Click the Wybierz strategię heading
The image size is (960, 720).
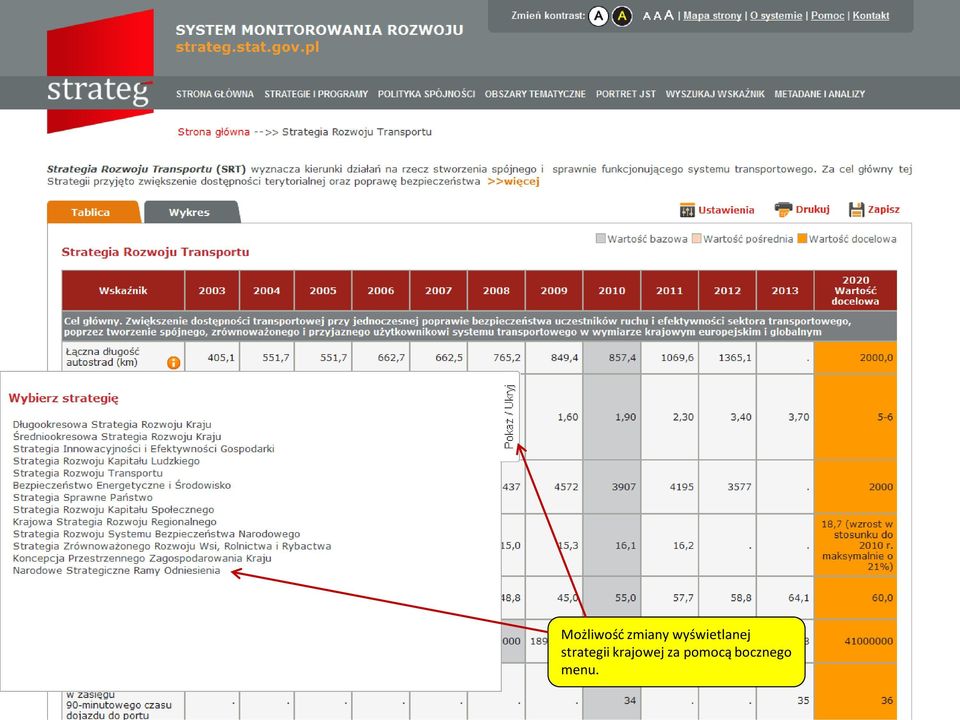click(x=64, y=398)
